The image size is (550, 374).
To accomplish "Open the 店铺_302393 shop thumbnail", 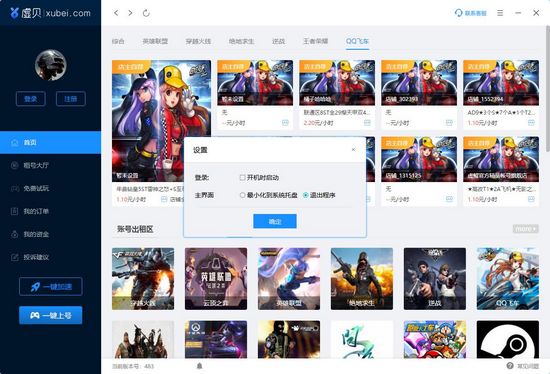I will pyautogui.click(x=419, y=83).
